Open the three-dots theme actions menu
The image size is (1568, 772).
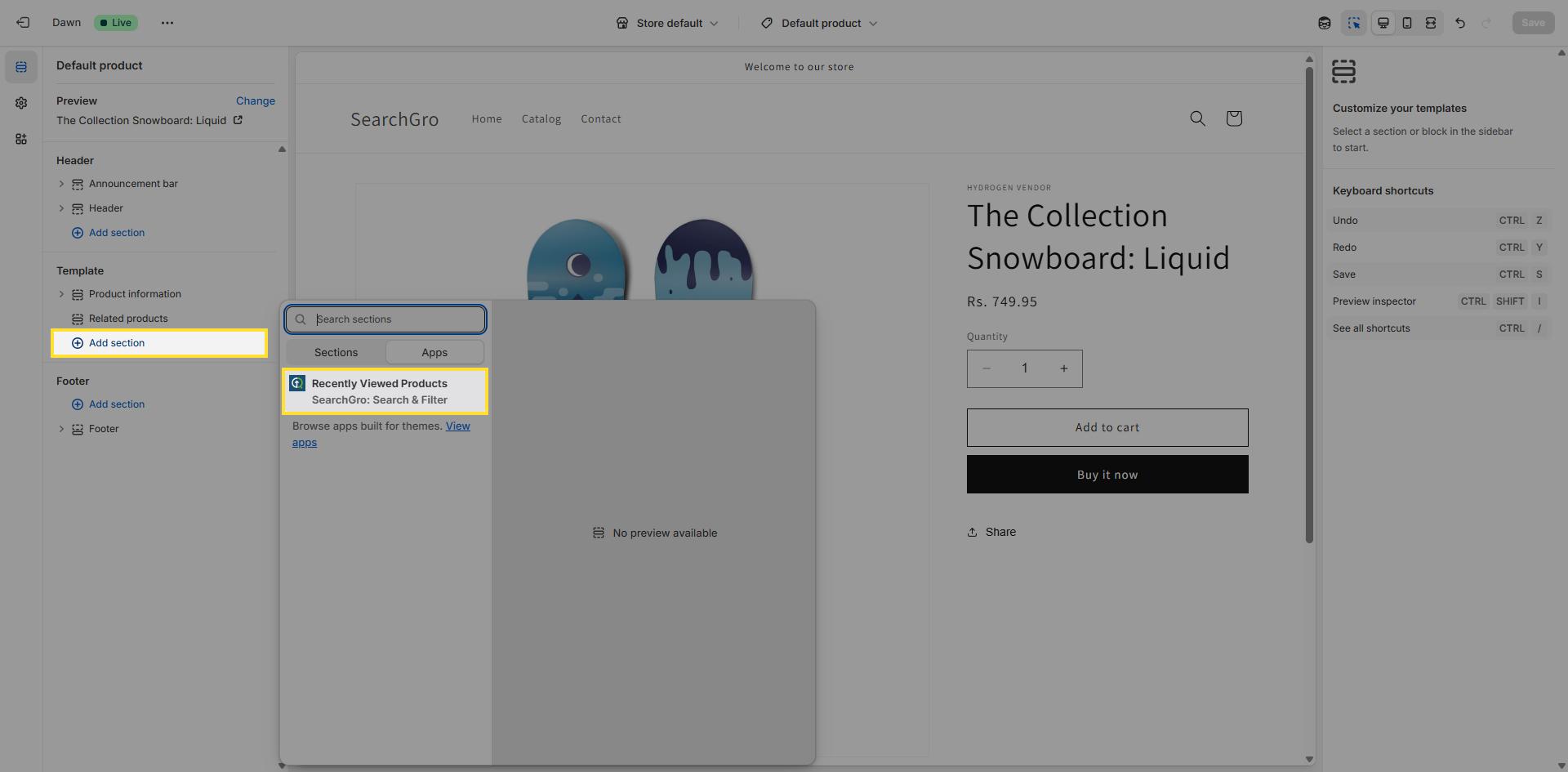pyautogui.click(x=167, y=23)
